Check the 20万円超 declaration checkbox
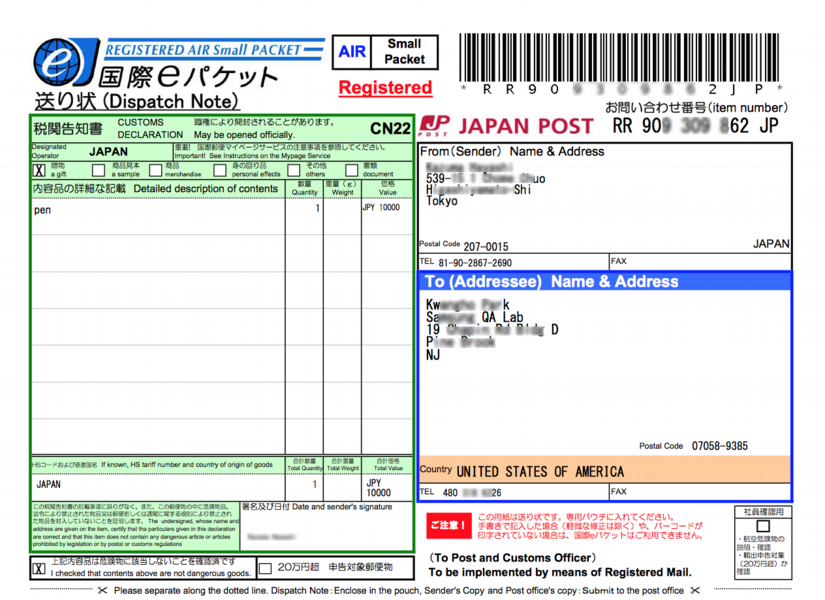825x600 pixels. coord(265,568)
